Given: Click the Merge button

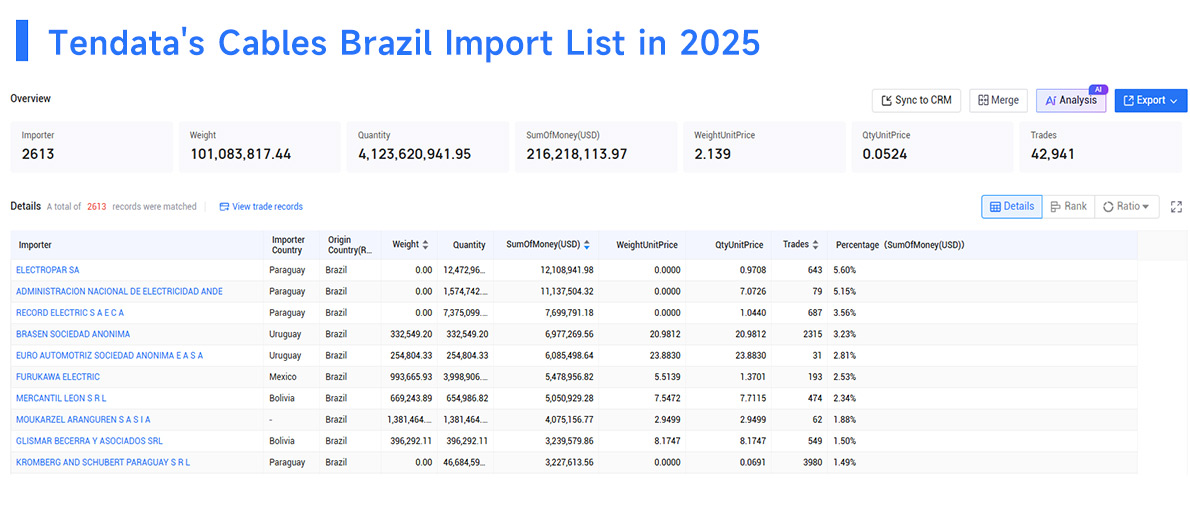Looking at the screenshot, I should [999, 100].
